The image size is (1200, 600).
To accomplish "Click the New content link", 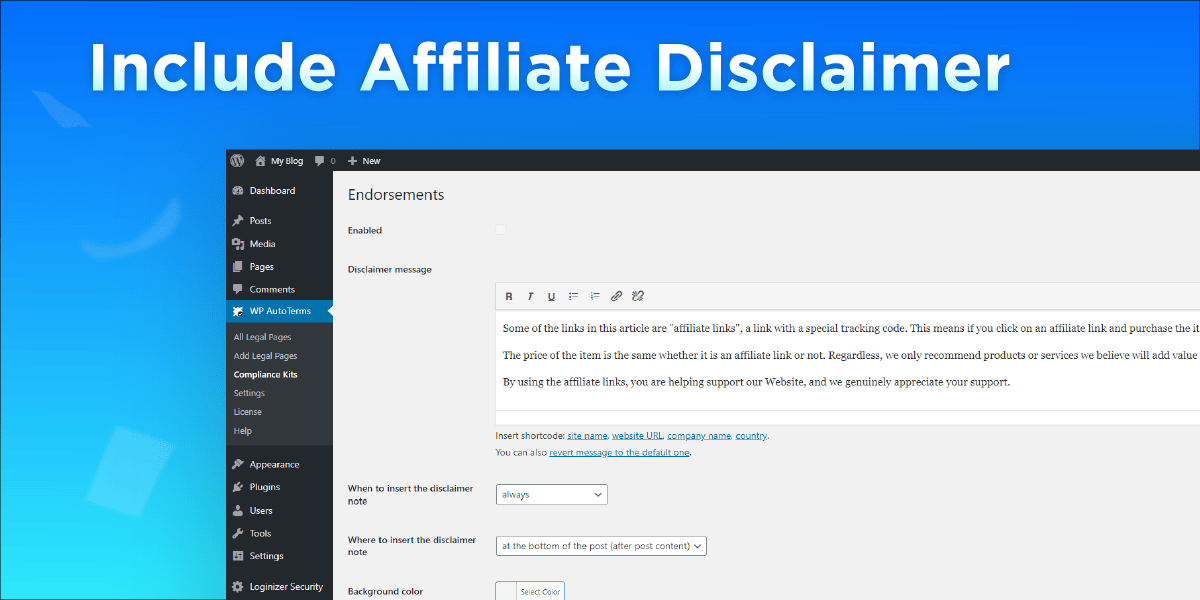I will (x=371, y=161).
